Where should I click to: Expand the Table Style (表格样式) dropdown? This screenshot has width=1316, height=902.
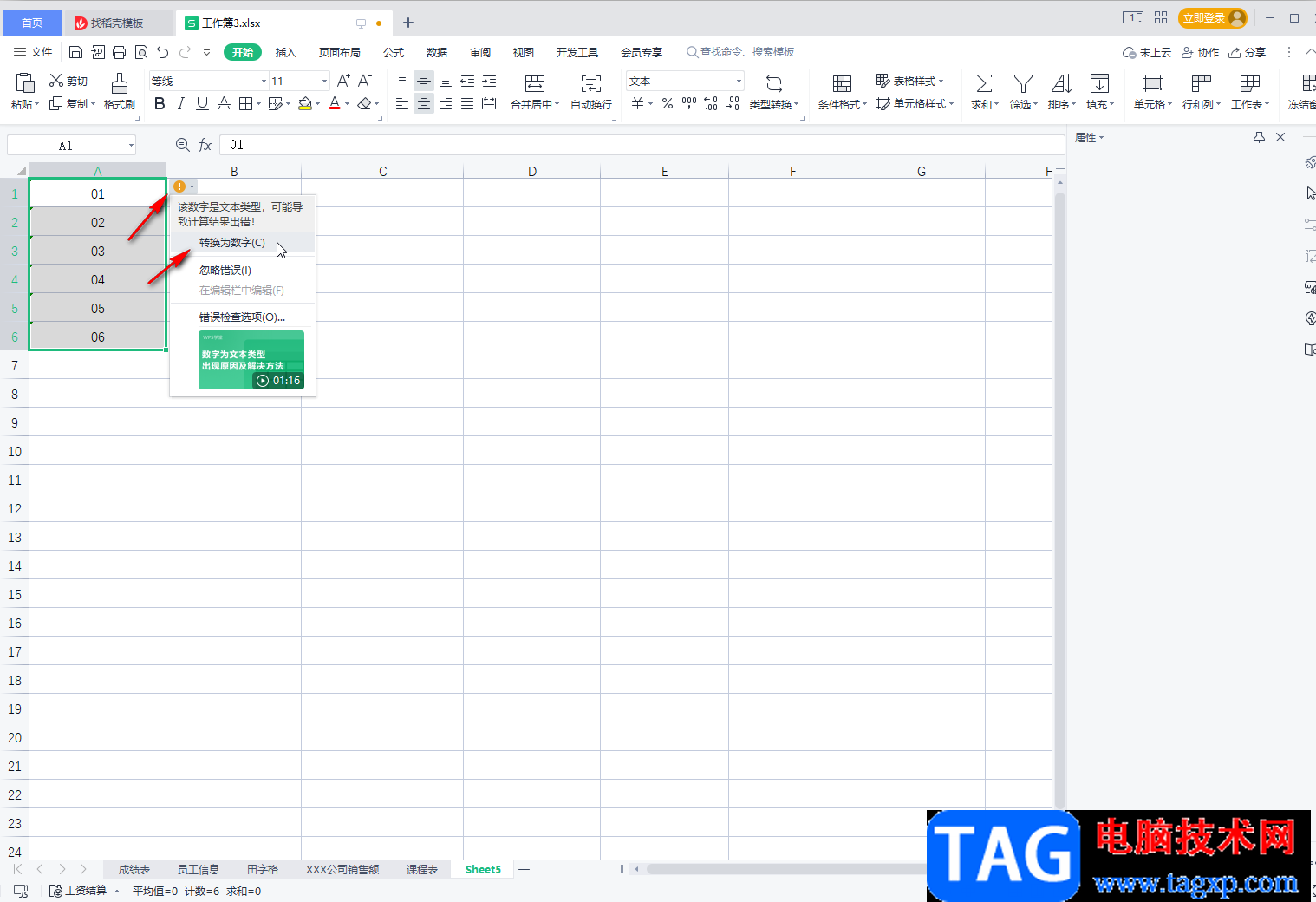coord(941,81)
